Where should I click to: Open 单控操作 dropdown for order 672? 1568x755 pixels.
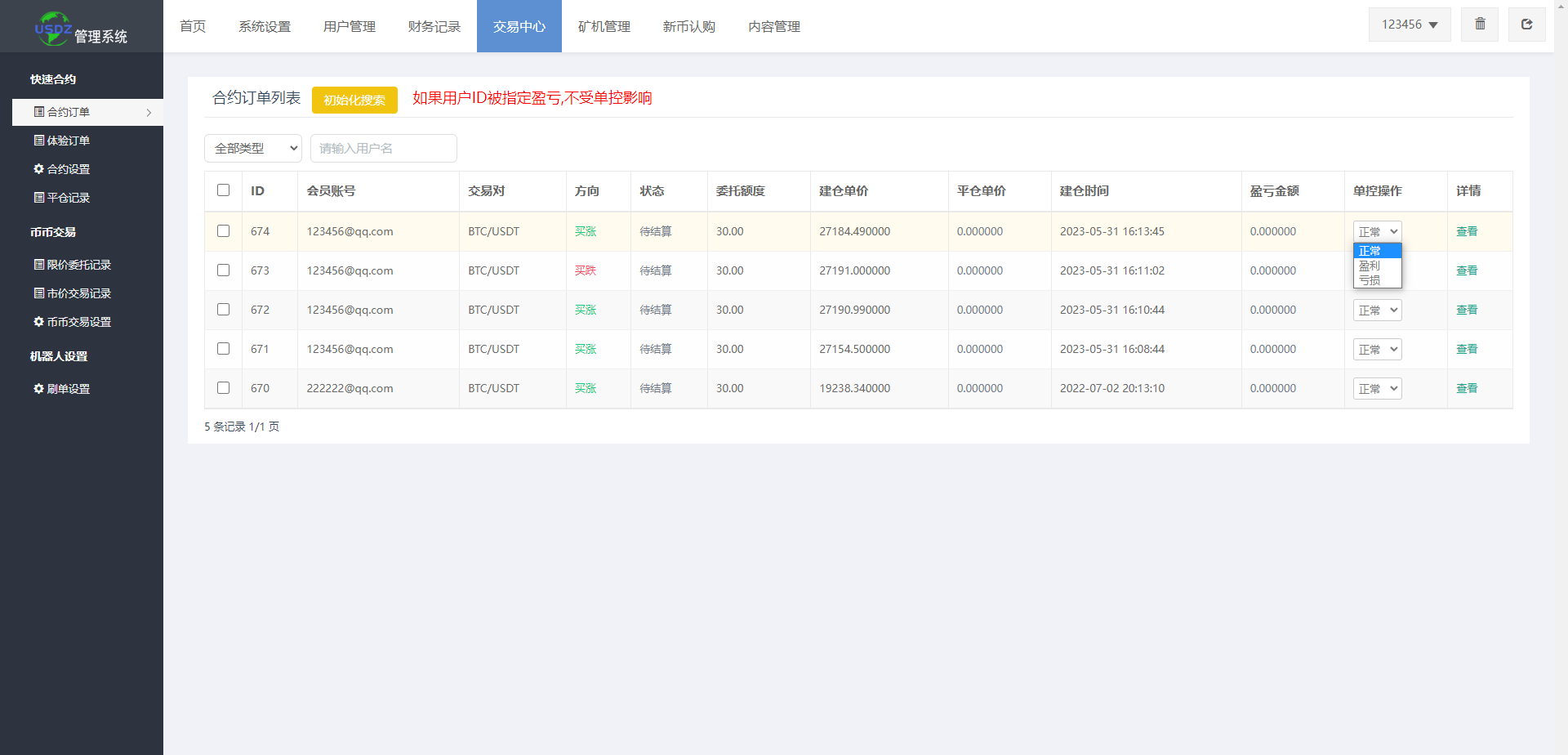pyautogui.click(x=1377, y=310)
